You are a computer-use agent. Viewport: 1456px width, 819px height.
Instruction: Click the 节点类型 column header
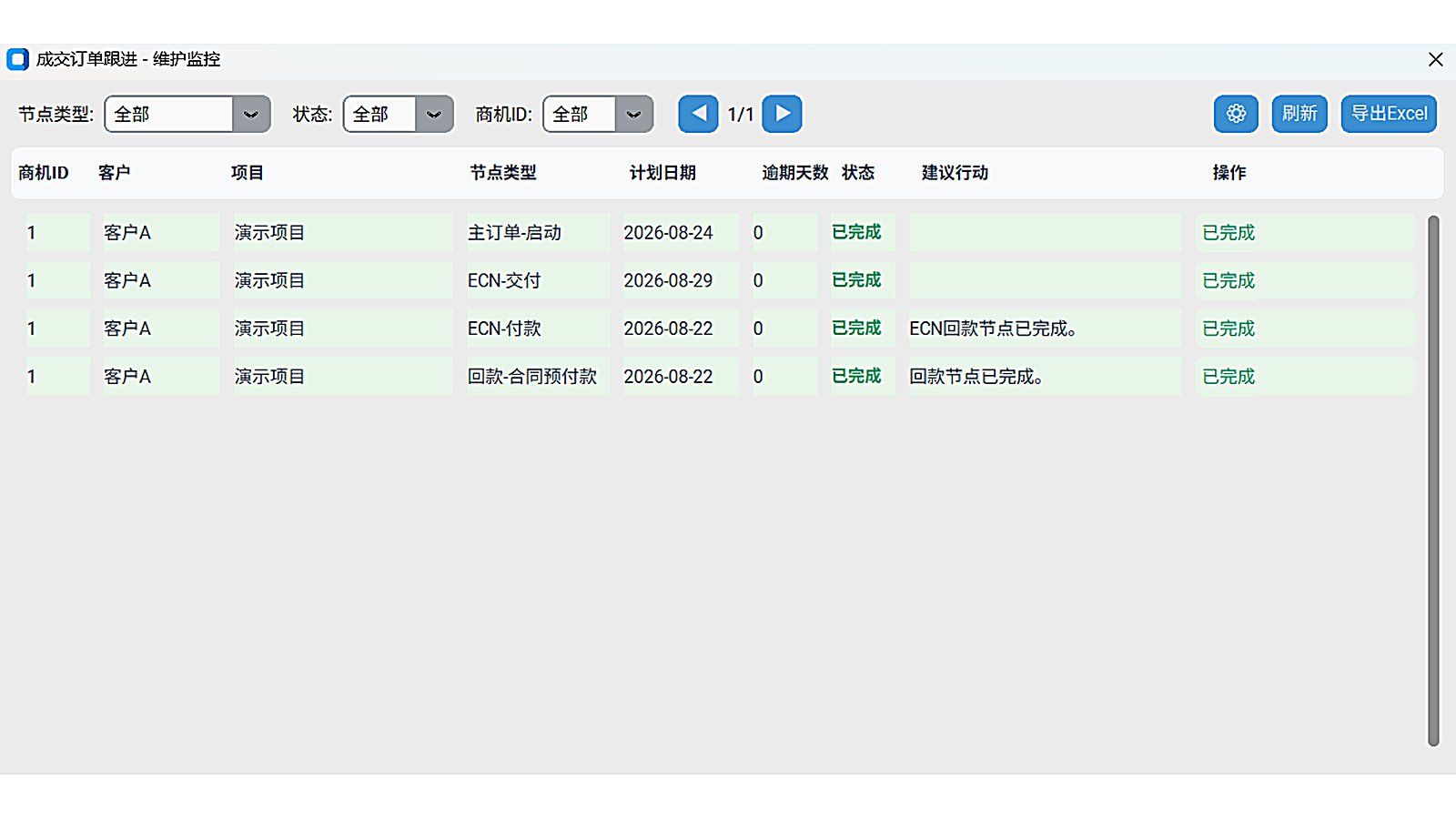pyautogui.click(x=503, y=173)
